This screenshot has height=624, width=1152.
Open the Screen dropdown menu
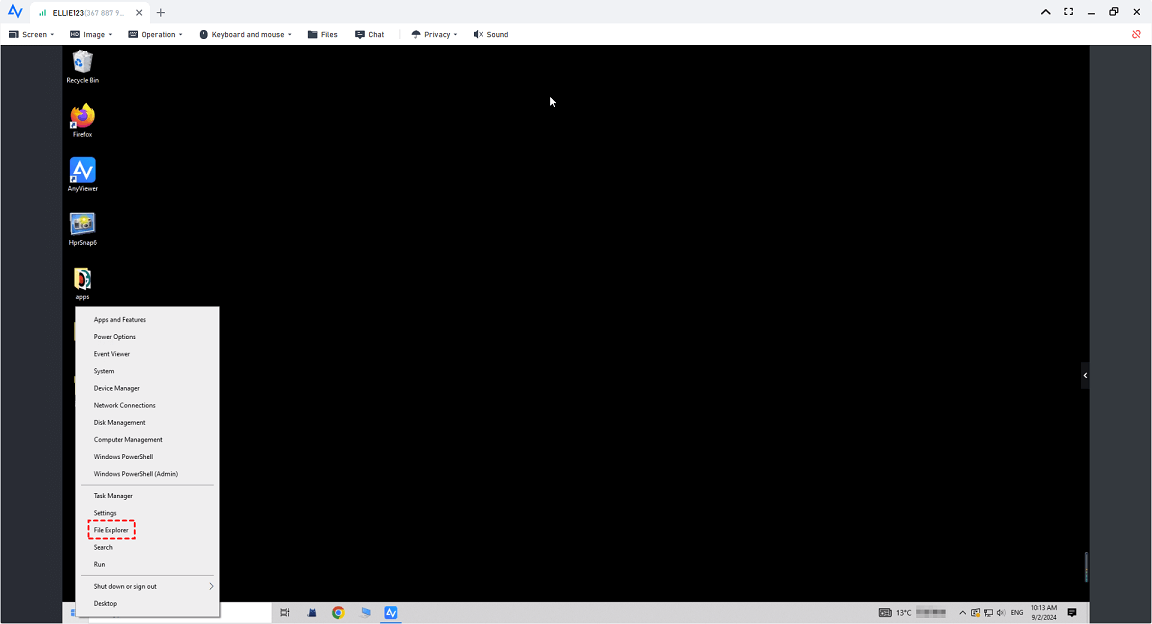[32, 35]
